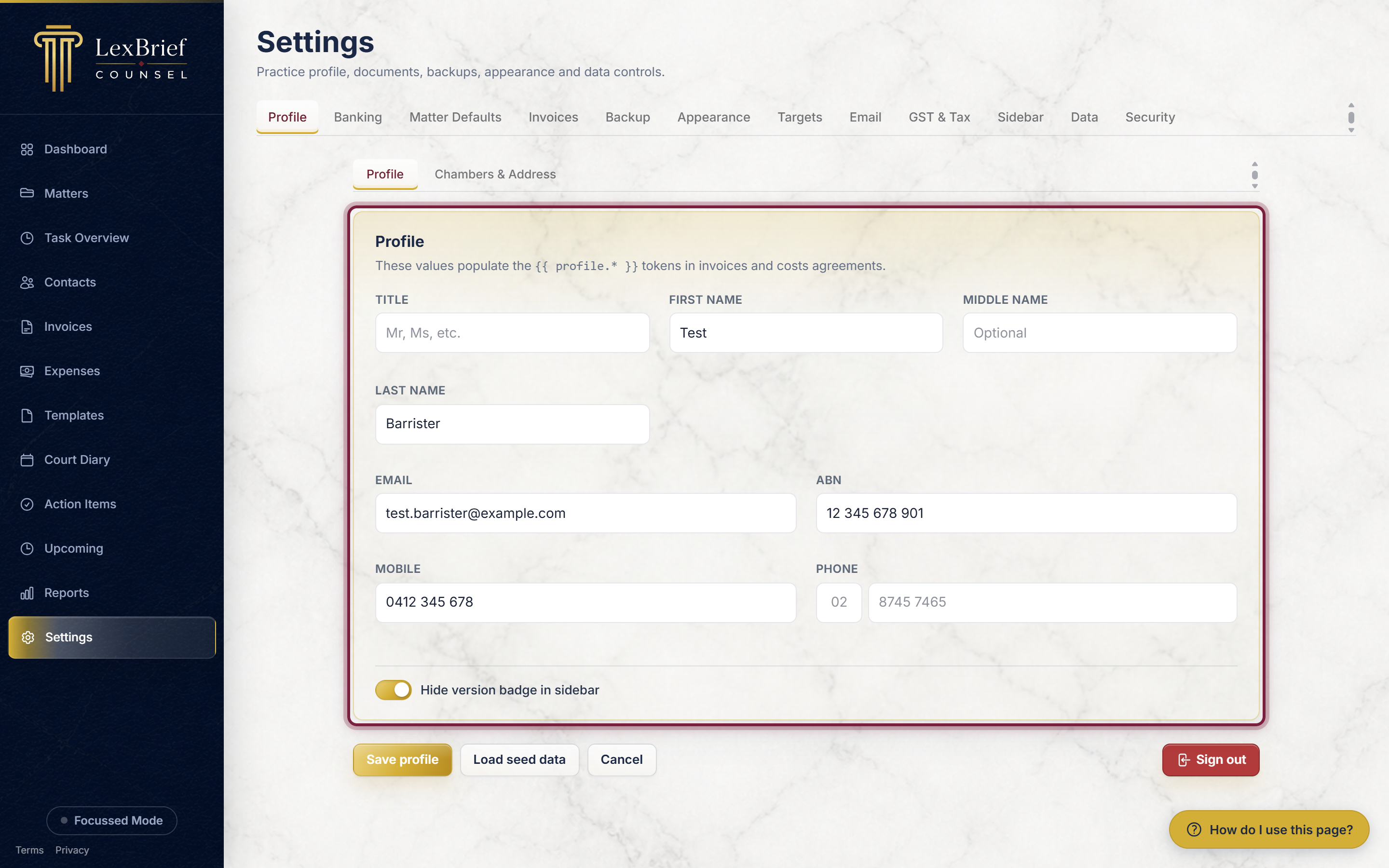This screenshot has height=868, width=1389.
Task: Focus the Title input field
Action: [512, 333]
